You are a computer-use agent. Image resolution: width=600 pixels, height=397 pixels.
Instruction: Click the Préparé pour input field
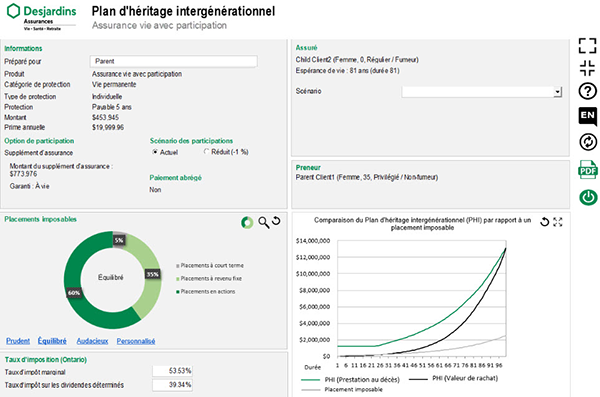(174, 61)
